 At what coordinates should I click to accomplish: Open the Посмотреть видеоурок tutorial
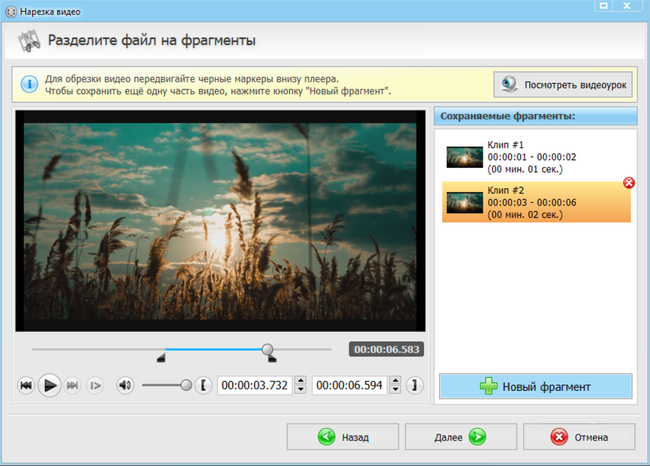(563, 85)
